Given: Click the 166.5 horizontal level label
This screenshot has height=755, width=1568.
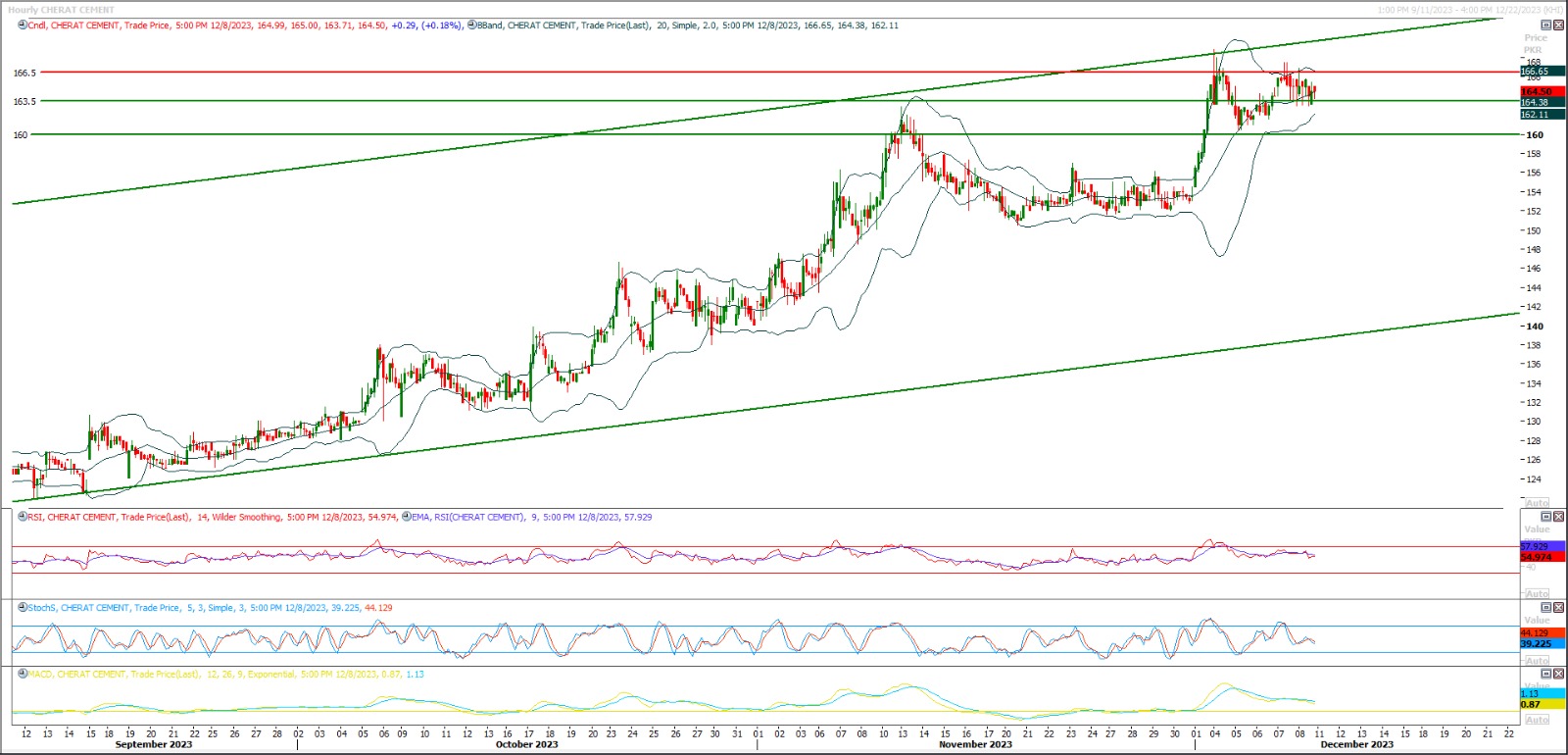Looking at the screenshot, I should click(24, 73).
